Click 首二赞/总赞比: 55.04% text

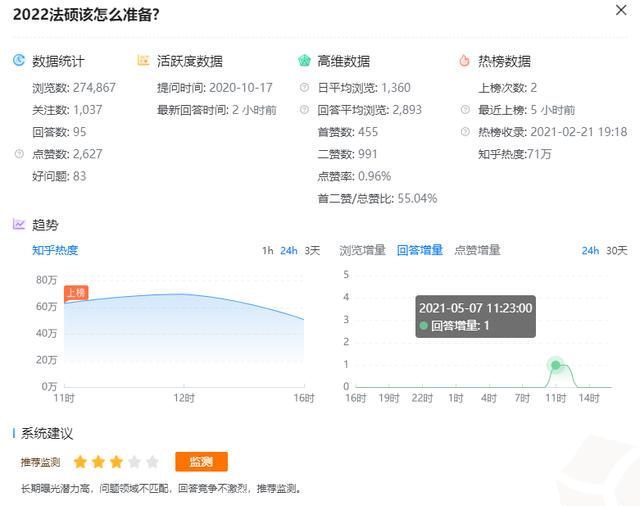click(377, 198)
